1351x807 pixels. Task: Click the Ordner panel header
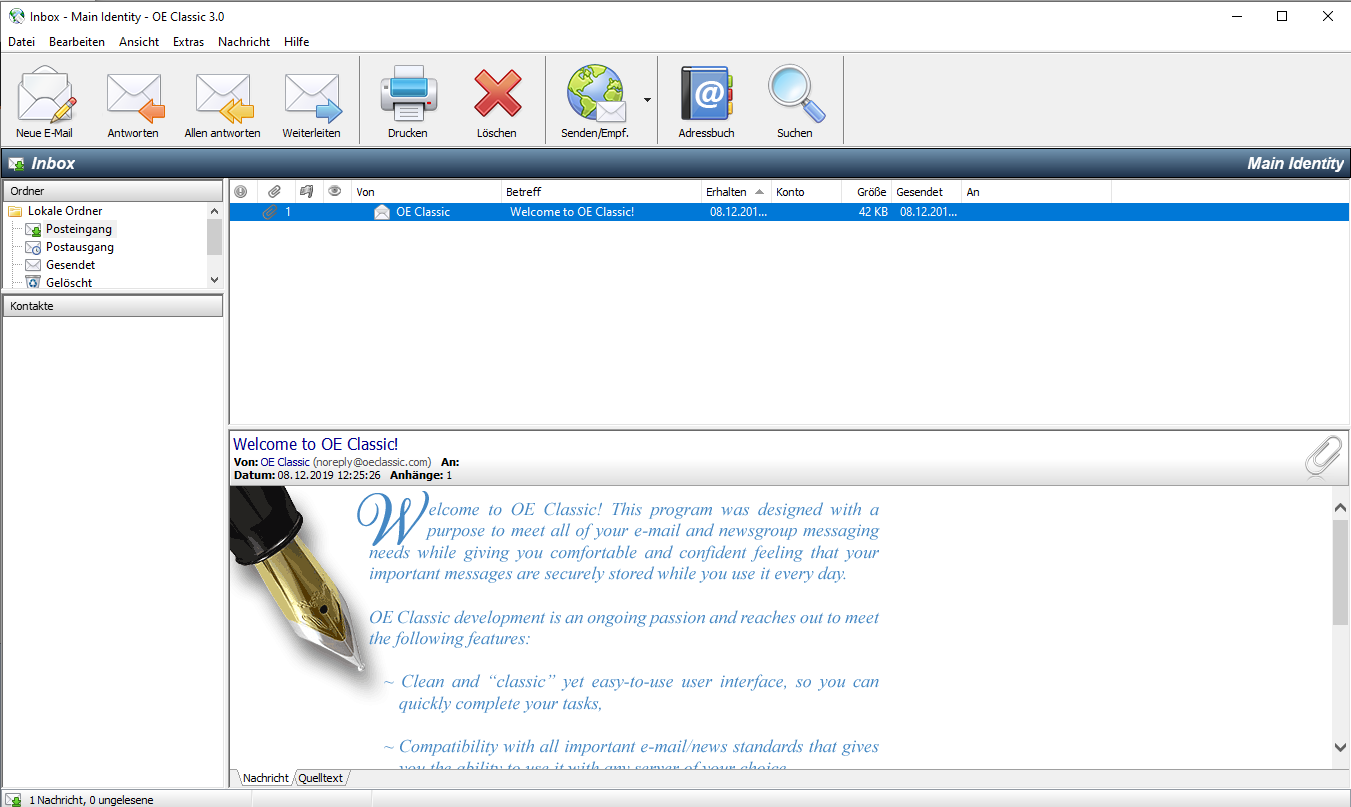pyautogui.click(x=112, y=191)
